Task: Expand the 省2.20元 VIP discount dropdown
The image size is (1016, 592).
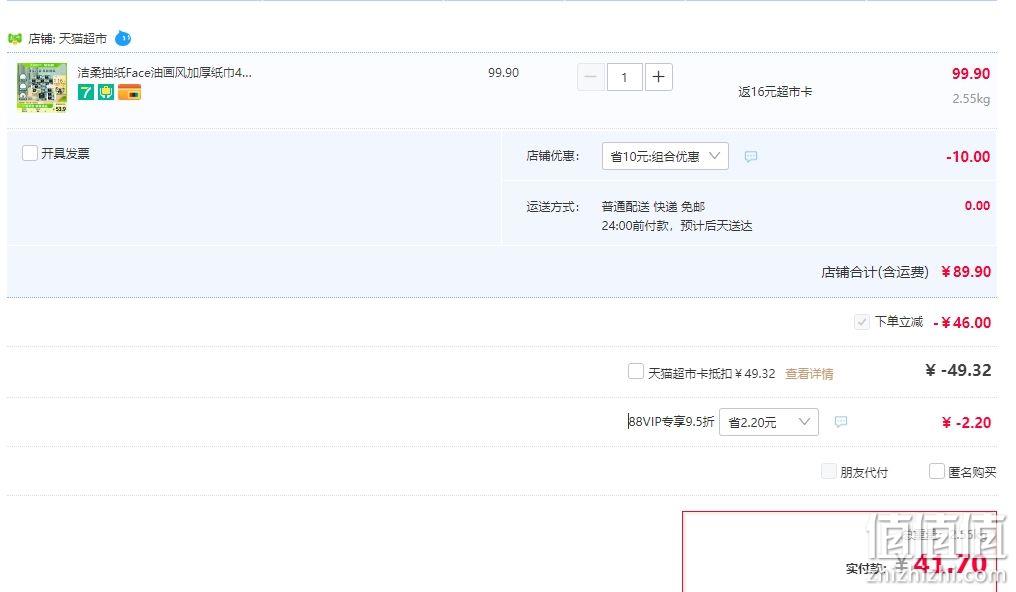Action: pyautogui.click(x=768, y=422)
